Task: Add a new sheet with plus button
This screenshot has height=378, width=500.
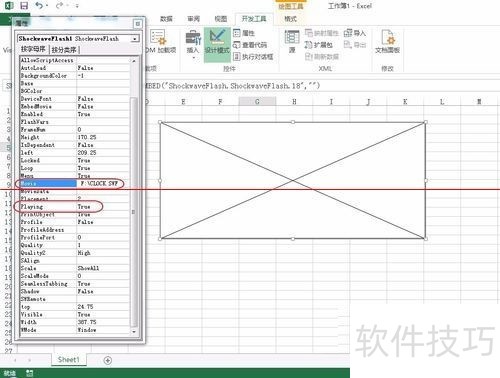Action: (x=108, y=360)
